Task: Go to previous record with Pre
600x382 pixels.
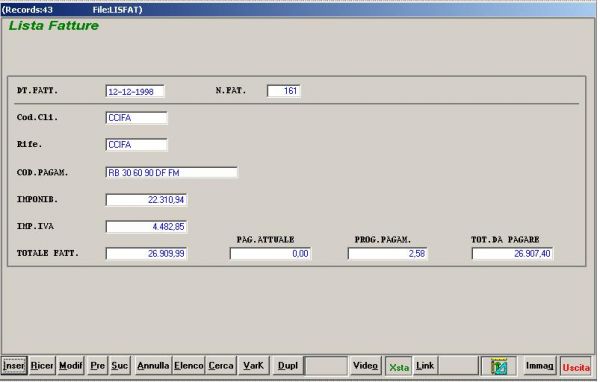Action: (x=98, y=366)
